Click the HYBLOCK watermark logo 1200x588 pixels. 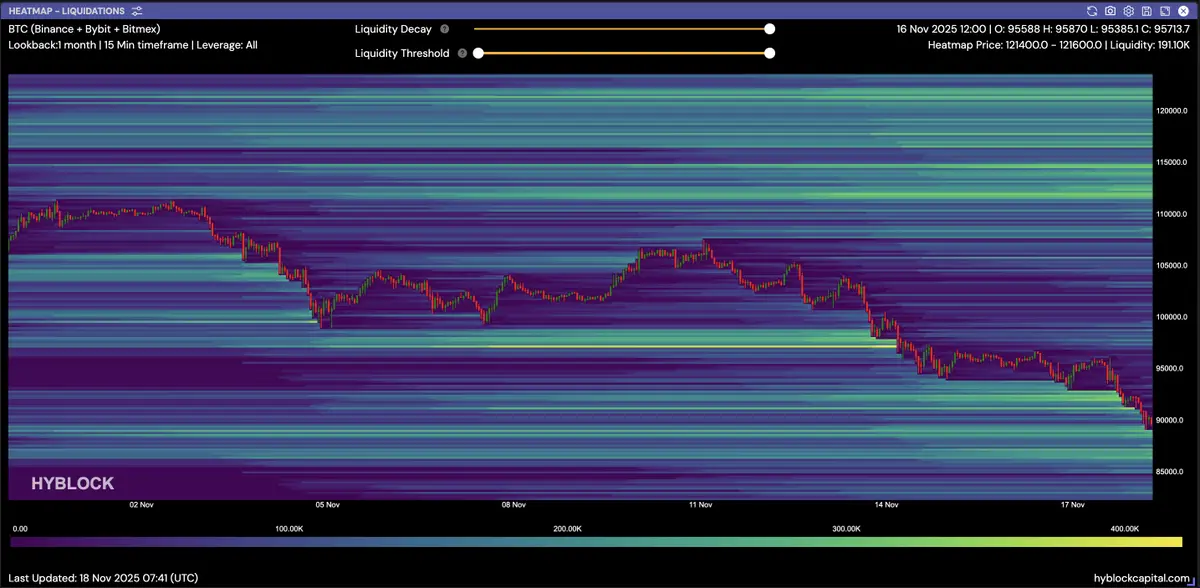pyautogui.click(x=72, y=484)
